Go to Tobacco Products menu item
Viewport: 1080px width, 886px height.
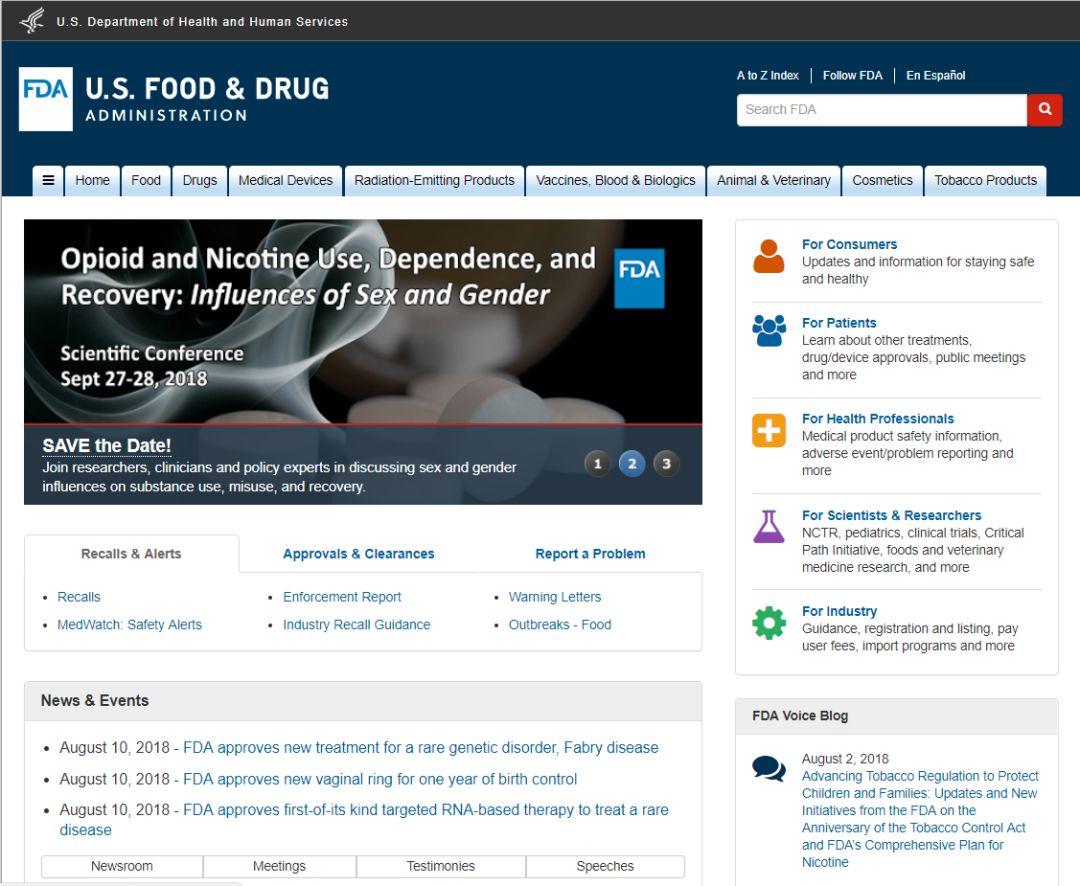click(x=985, y=181)
